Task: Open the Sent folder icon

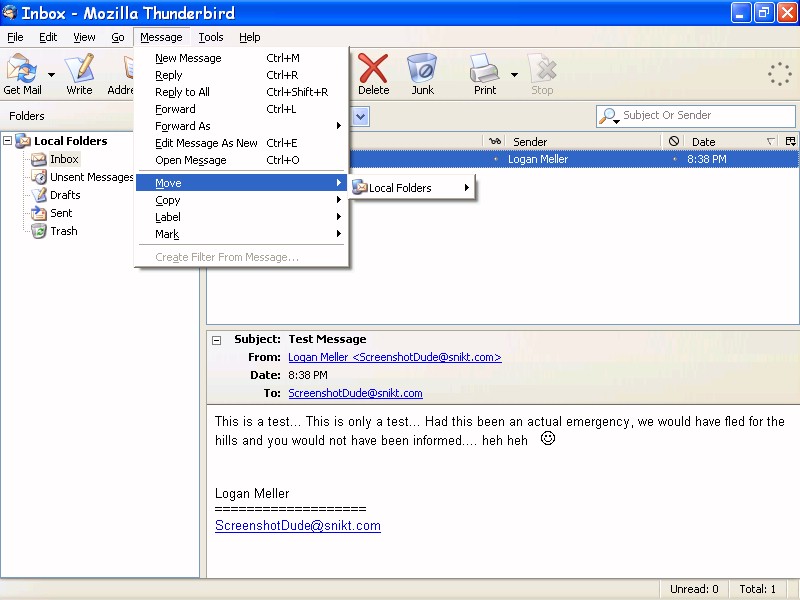Action: coord(39,213)
